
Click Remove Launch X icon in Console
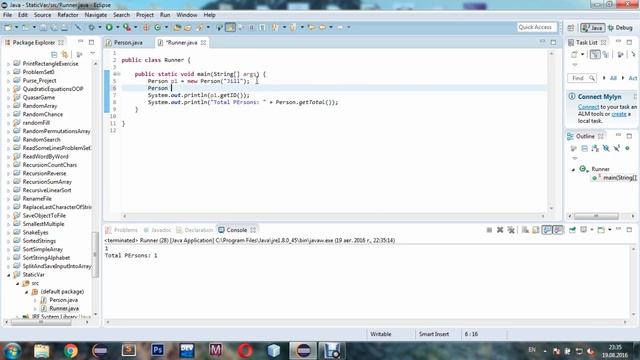[x=500, y=230]
